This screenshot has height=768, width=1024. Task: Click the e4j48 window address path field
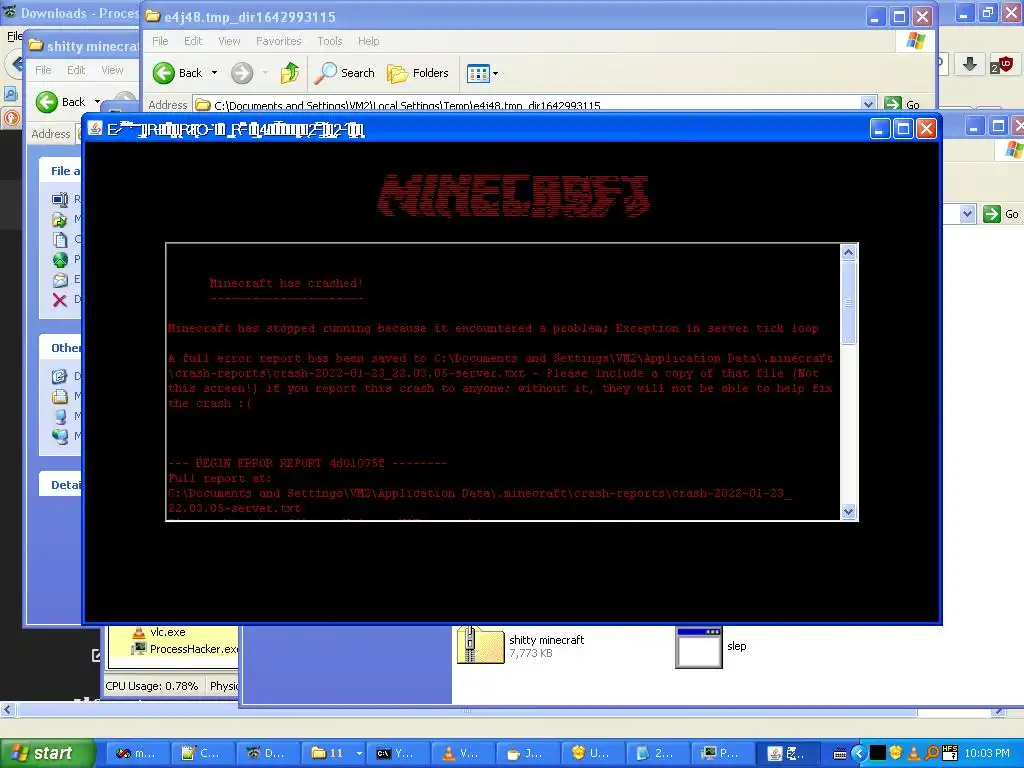click(x=528, y=104)
